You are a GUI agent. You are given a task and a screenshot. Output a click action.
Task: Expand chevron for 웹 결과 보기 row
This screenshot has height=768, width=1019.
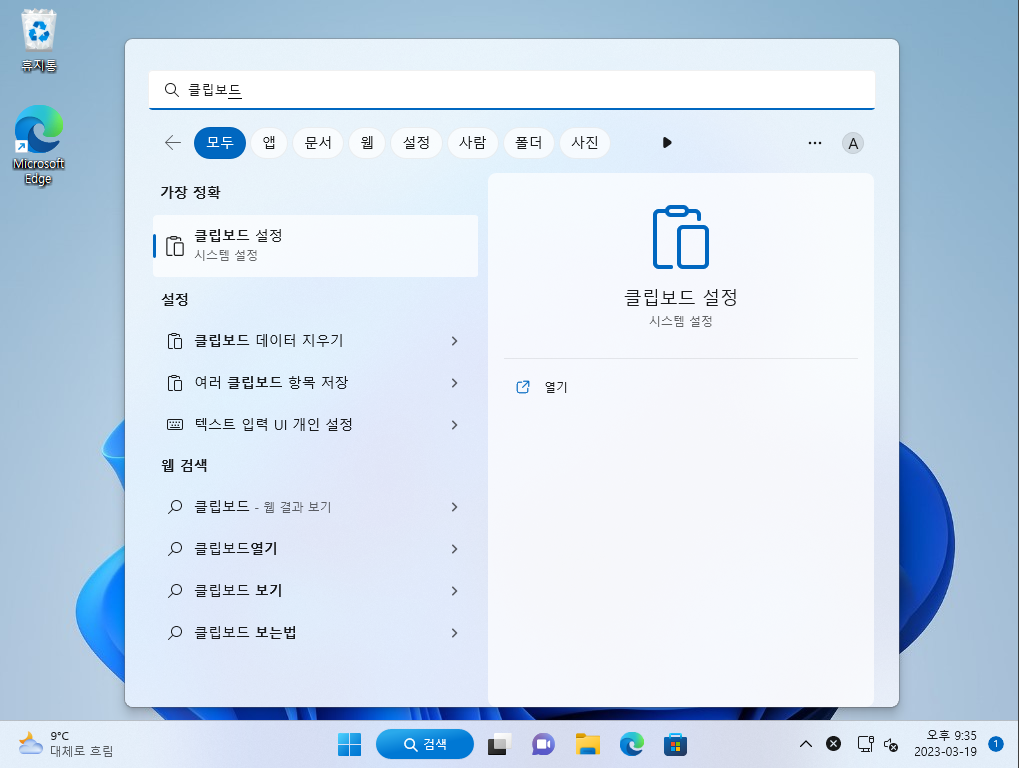point(454,507)
